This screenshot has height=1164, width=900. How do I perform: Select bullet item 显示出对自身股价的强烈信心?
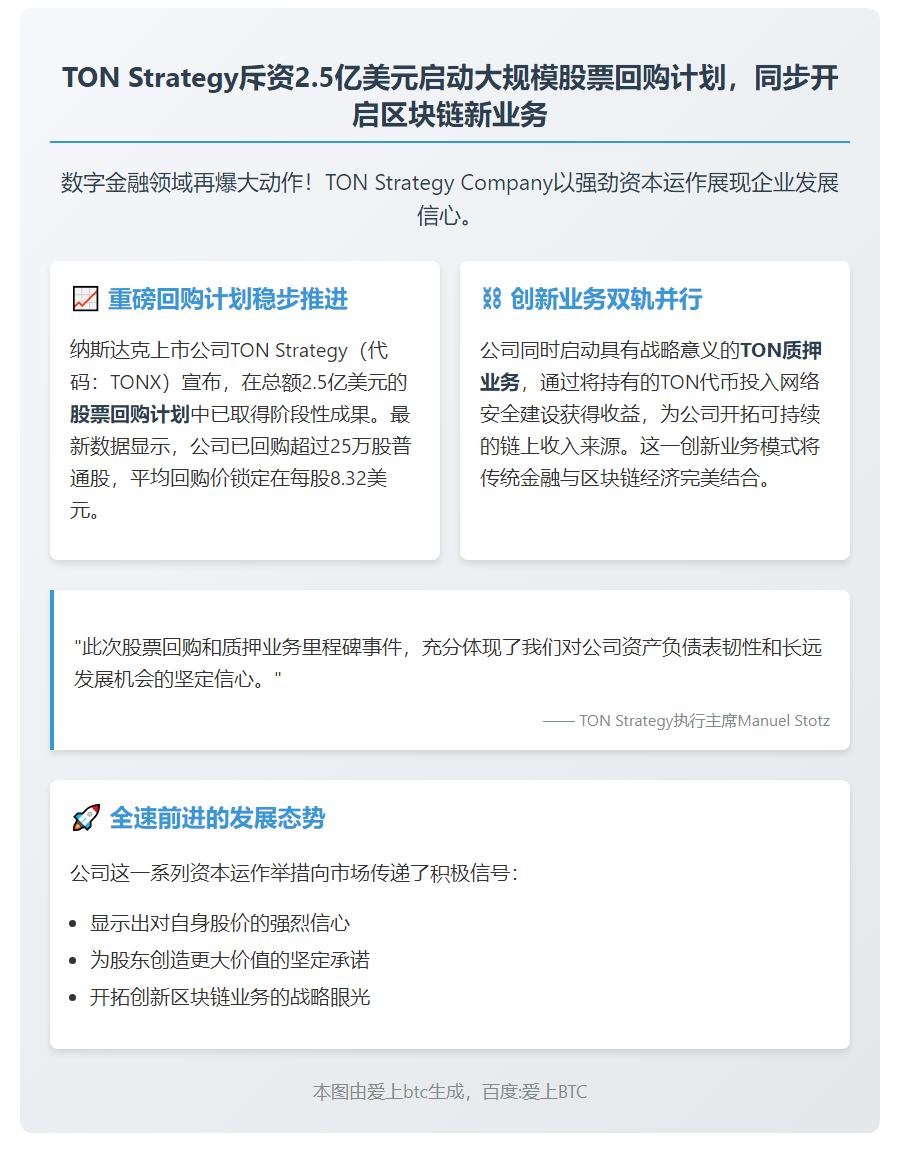220,923
